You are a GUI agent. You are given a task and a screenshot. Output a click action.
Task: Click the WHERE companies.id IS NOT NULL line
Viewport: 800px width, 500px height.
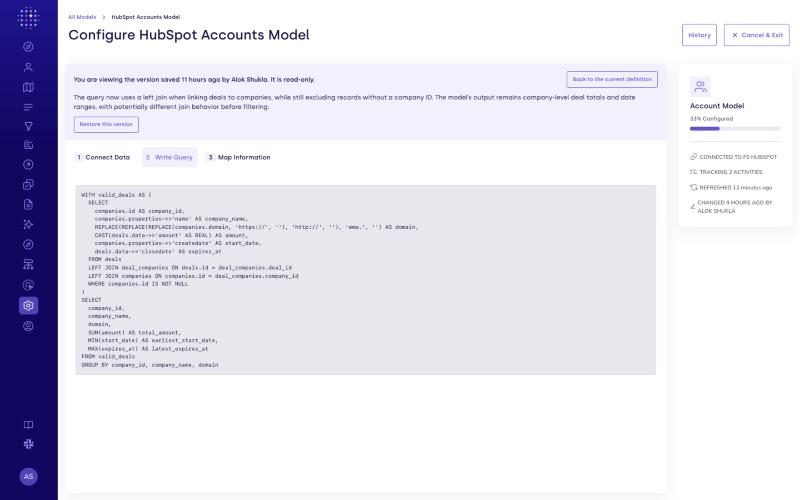[x=138, y=284]
